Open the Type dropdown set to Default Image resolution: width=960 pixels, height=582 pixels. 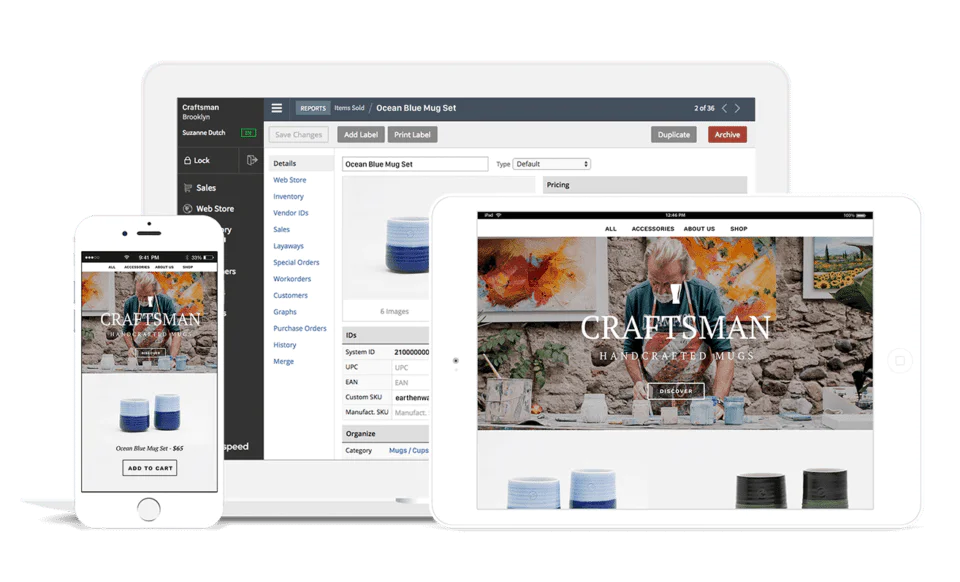coord(552,164)
